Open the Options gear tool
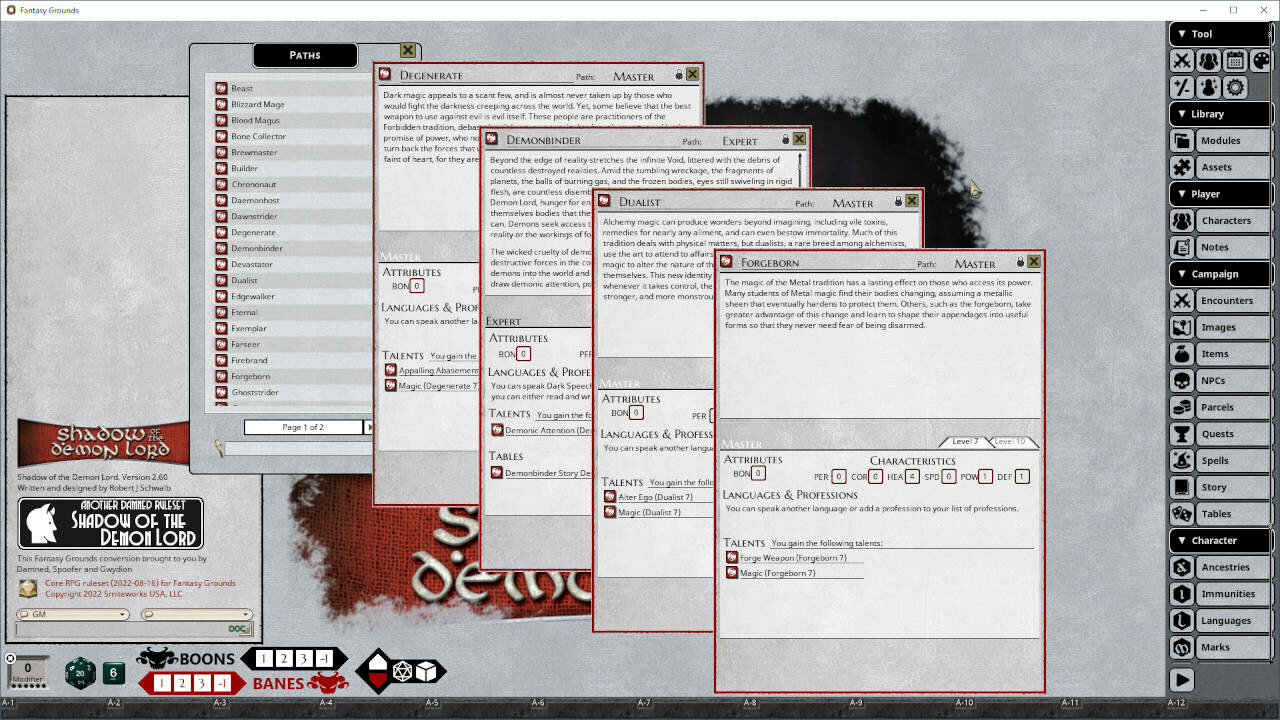Screen dimensions: 1280x720 coord(1235,87)
